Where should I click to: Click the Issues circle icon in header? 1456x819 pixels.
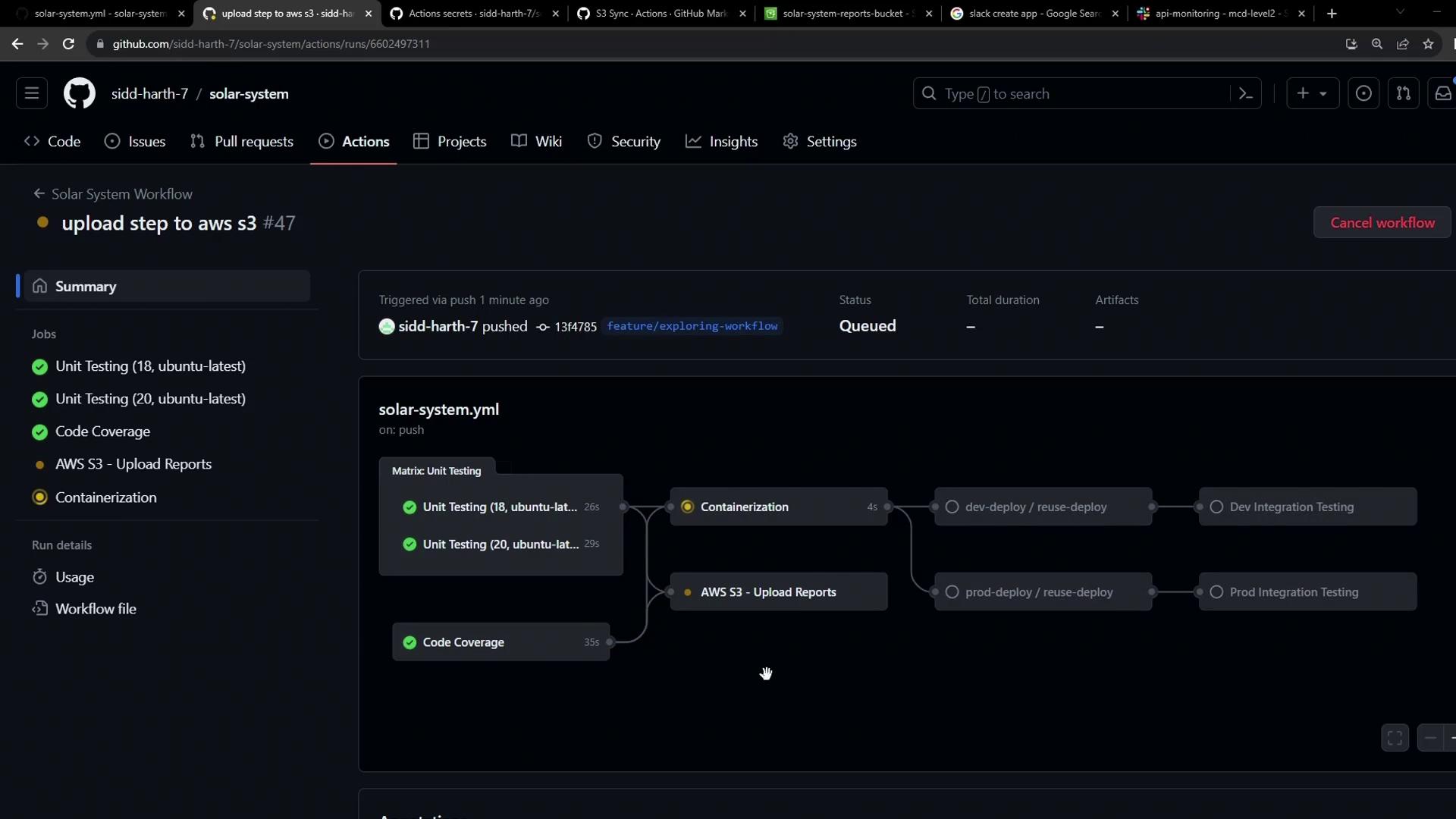coord(1363,93)
